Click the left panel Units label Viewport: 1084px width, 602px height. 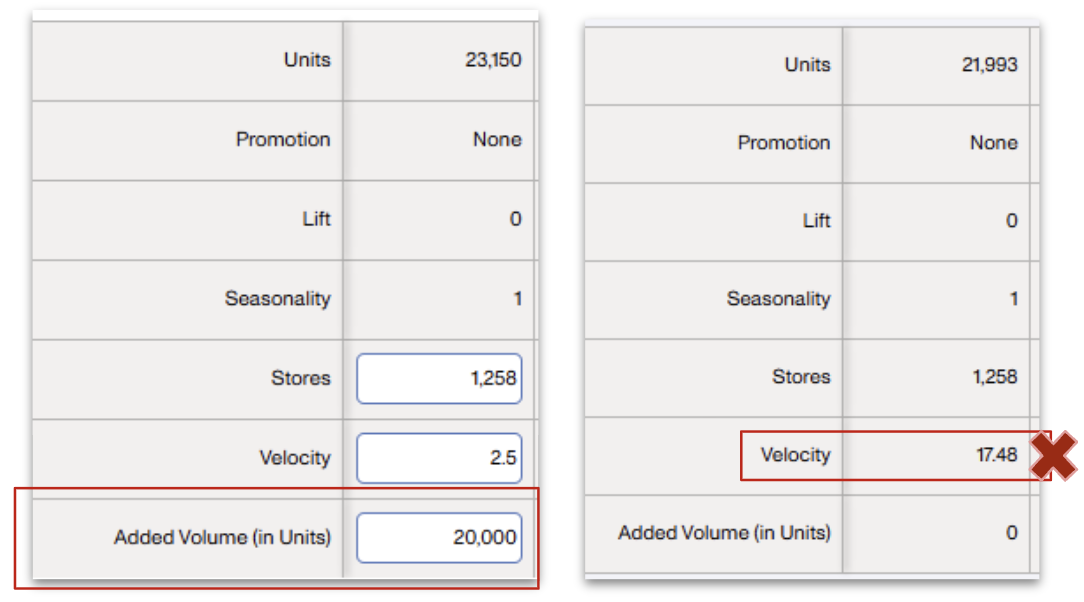click(x=307, y=60)
